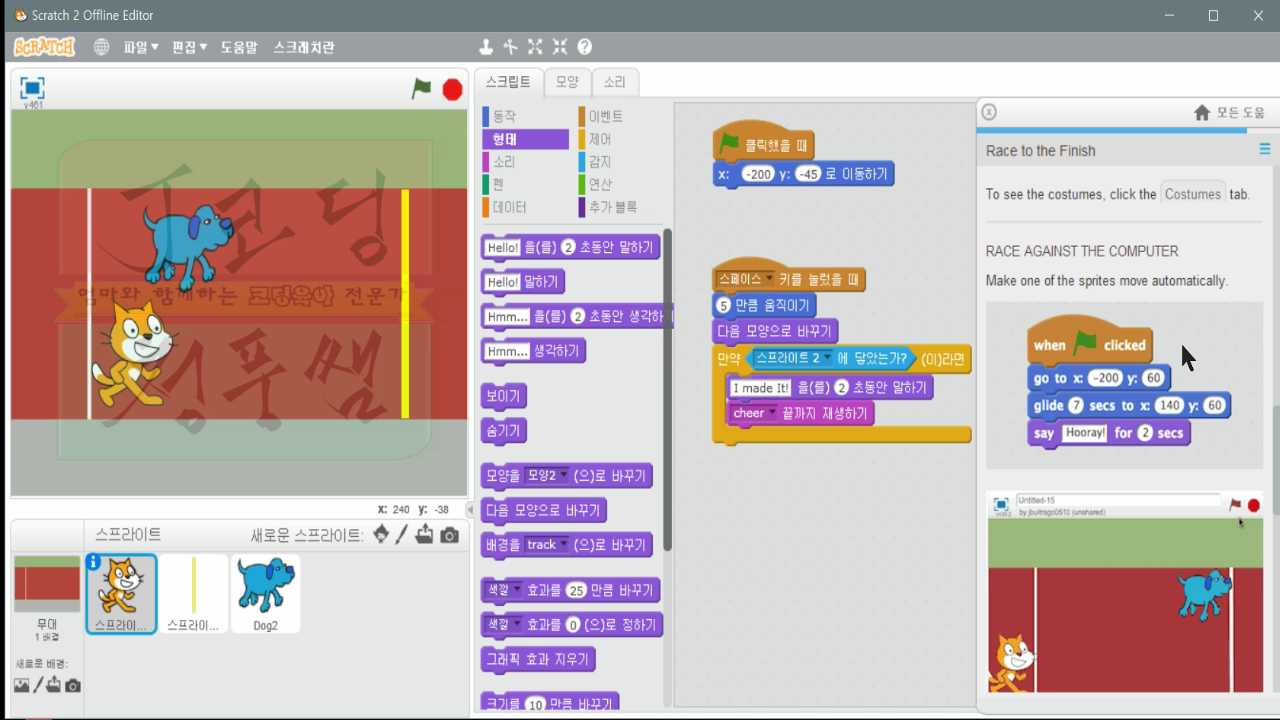Open the 모양2 dropdown in the palette block

click(546, 476)
